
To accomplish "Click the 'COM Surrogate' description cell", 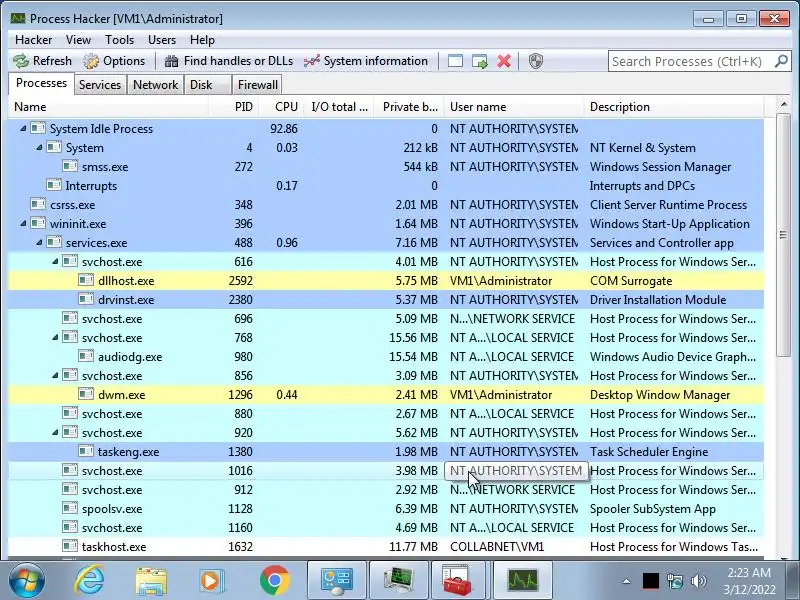I will (x=631, y=281).
